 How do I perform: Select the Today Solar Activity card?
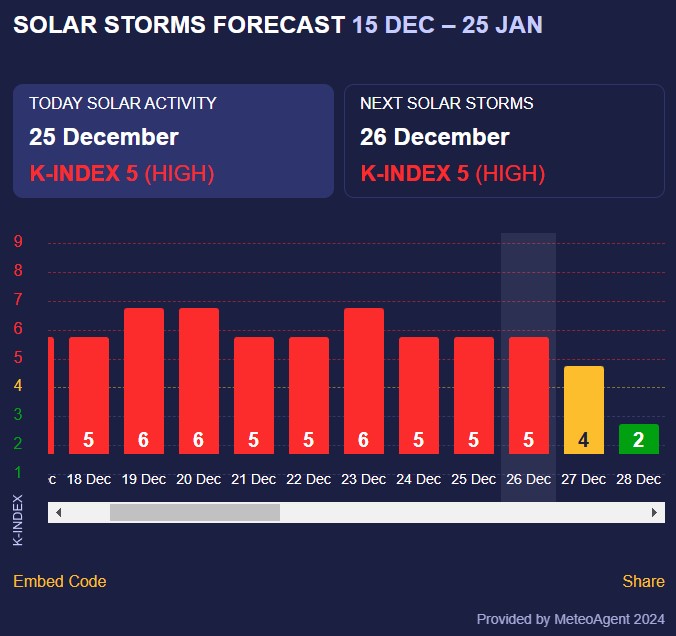pos(173,141)
